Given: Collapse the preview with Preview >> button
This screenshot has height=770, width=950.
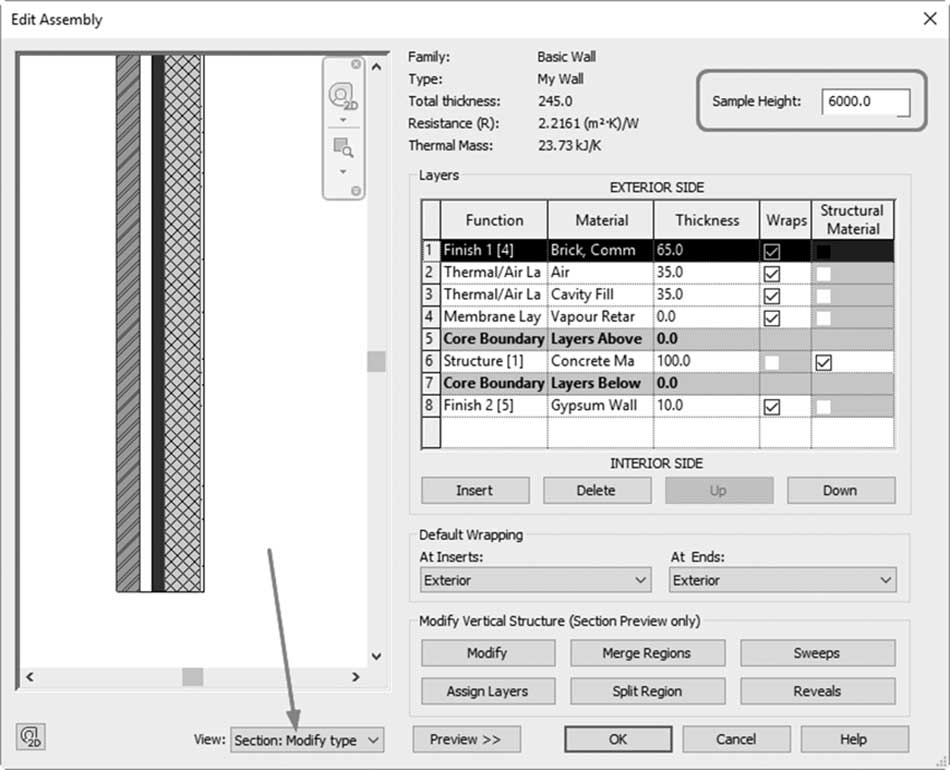Looking at the screenshot, I should 467,739.
